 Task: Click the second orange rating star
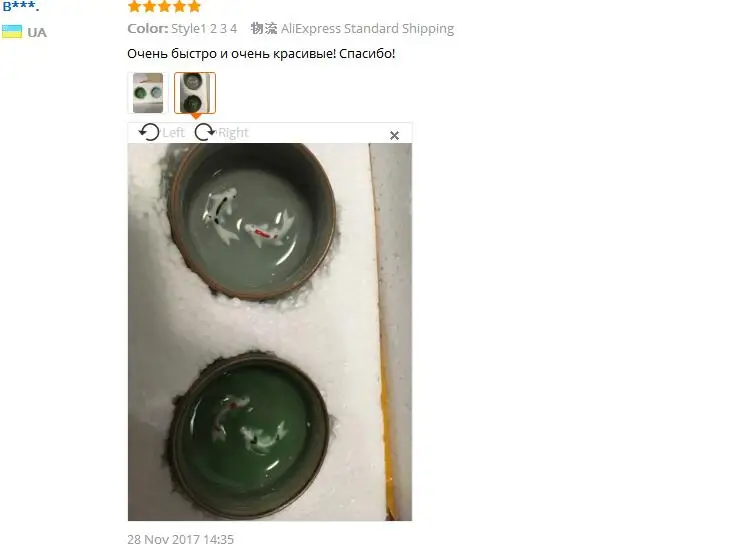pyautogui.click(x=150, y=6)
